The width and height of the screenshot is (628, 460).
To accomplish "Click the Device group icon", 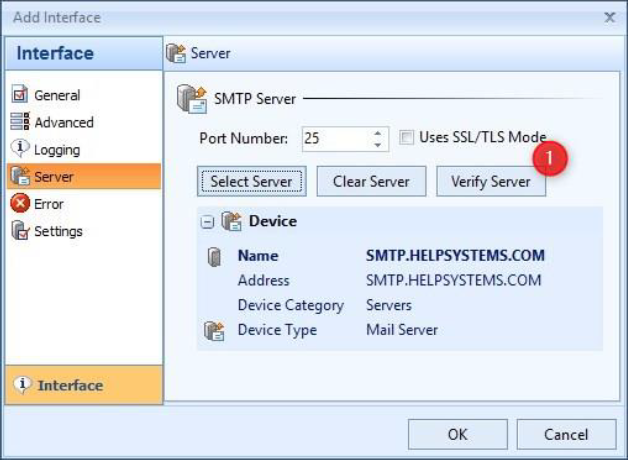I will click(231, 222).
